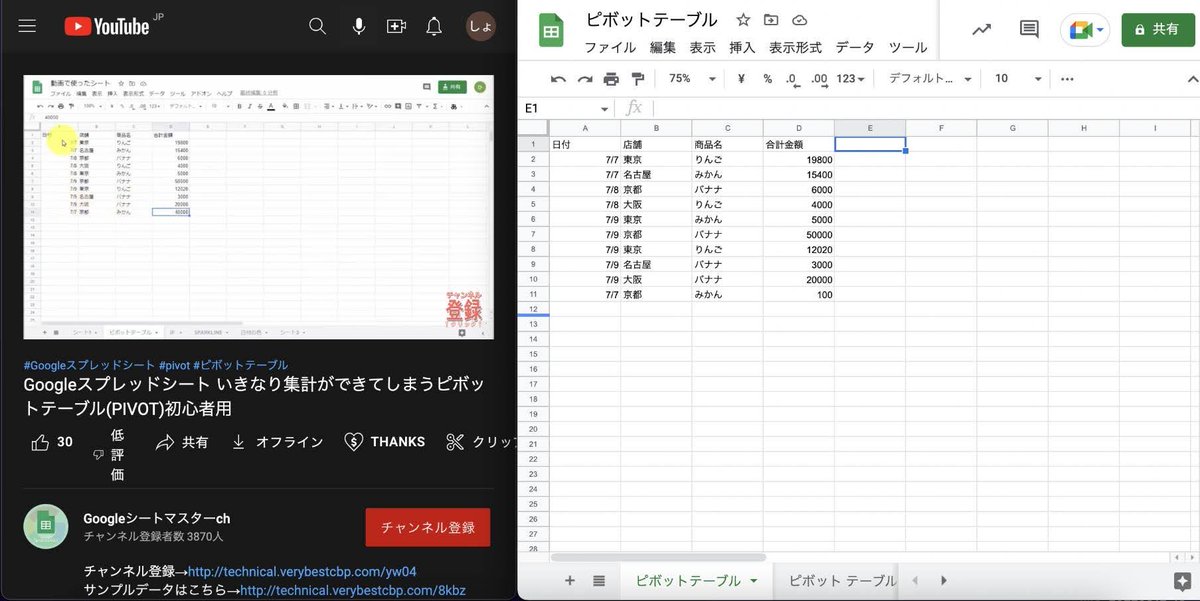Open the 75% zoom dropdown

click(693, 79)
